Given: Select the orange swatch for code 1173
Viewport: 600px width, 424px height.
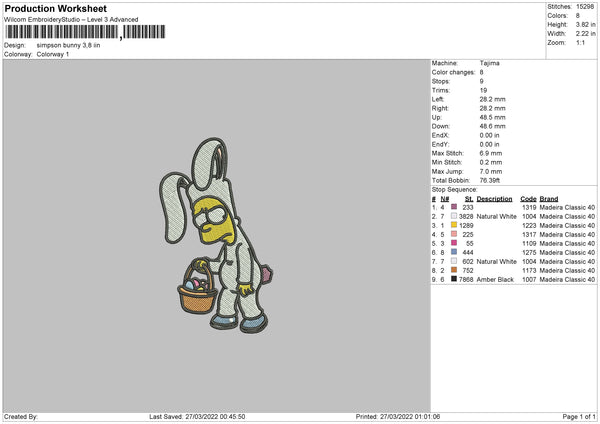Looking at the screenshot, I should 454,270.
